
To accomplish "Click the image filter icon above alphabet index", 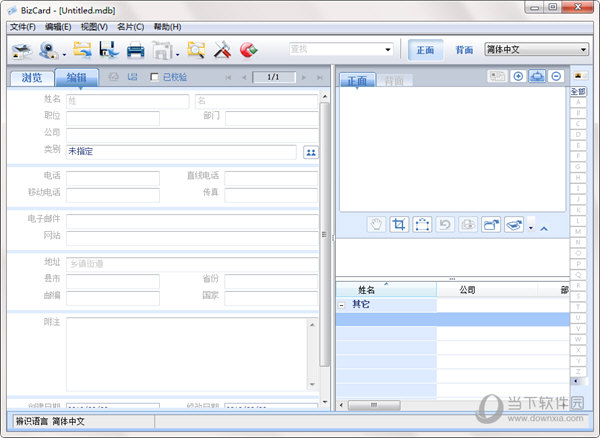I will point(578,76).
